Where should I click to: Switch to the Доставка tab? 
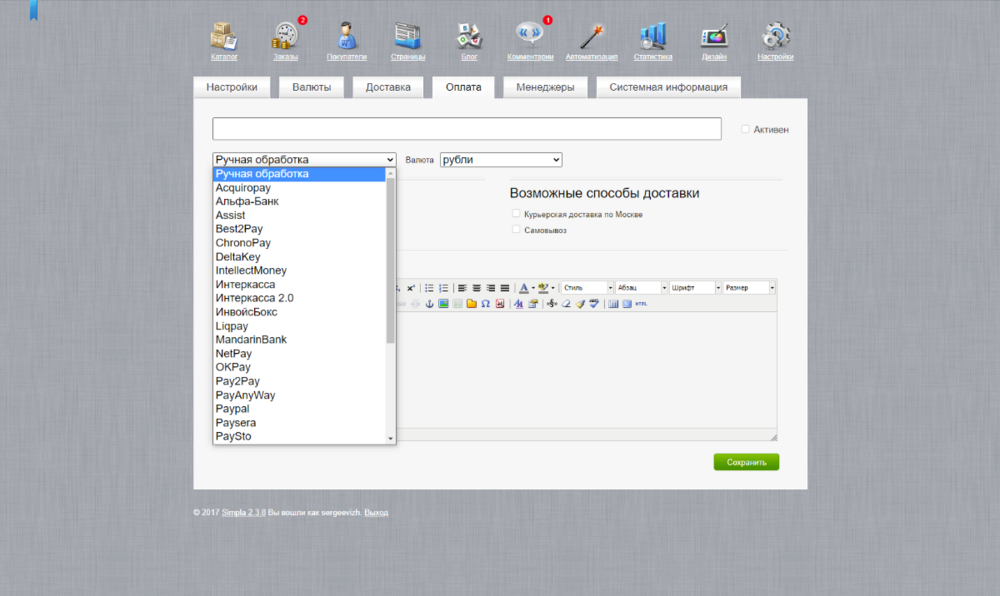(388, 88)
